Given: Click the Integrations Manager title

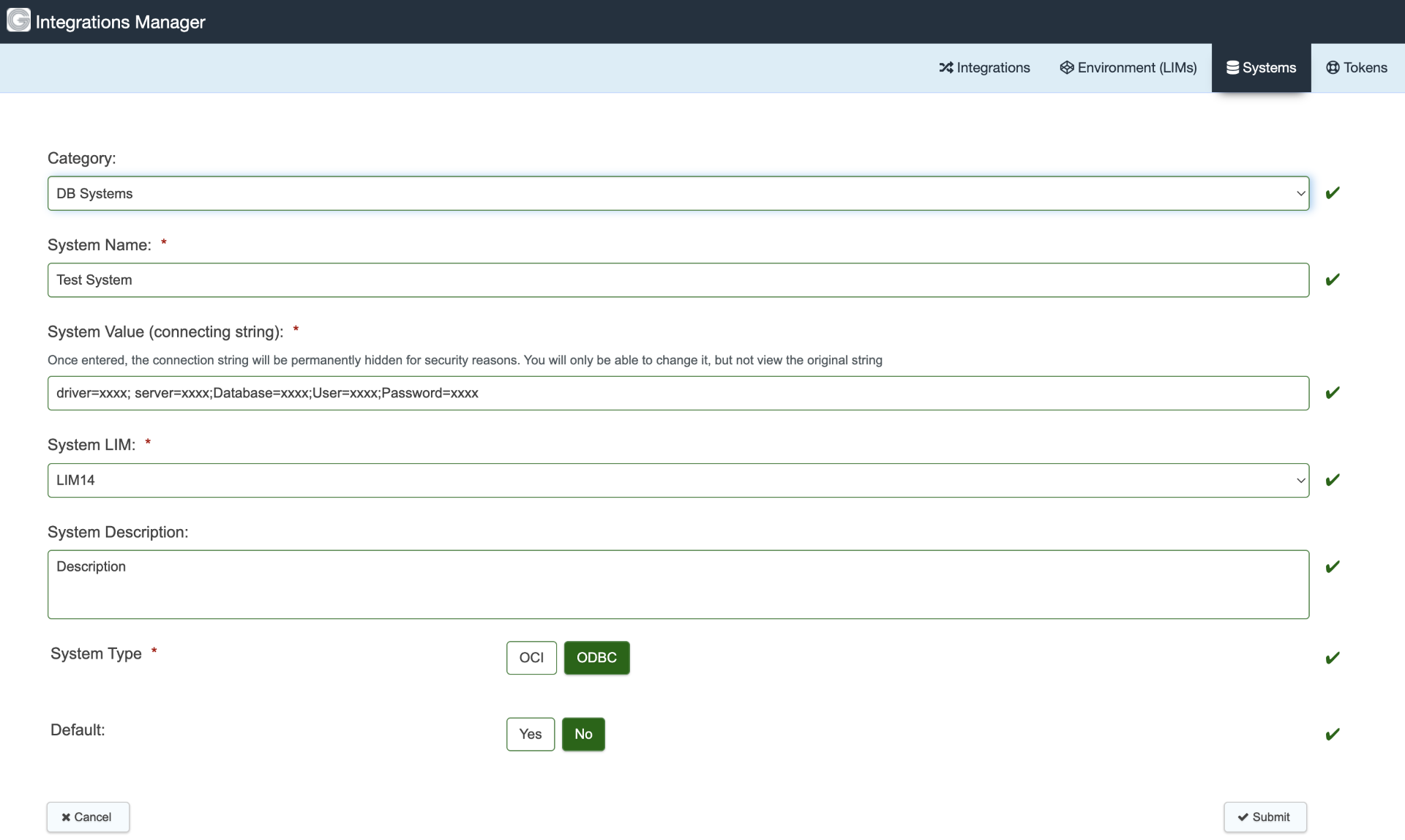Looking at the screenshot, I should 121,22.
